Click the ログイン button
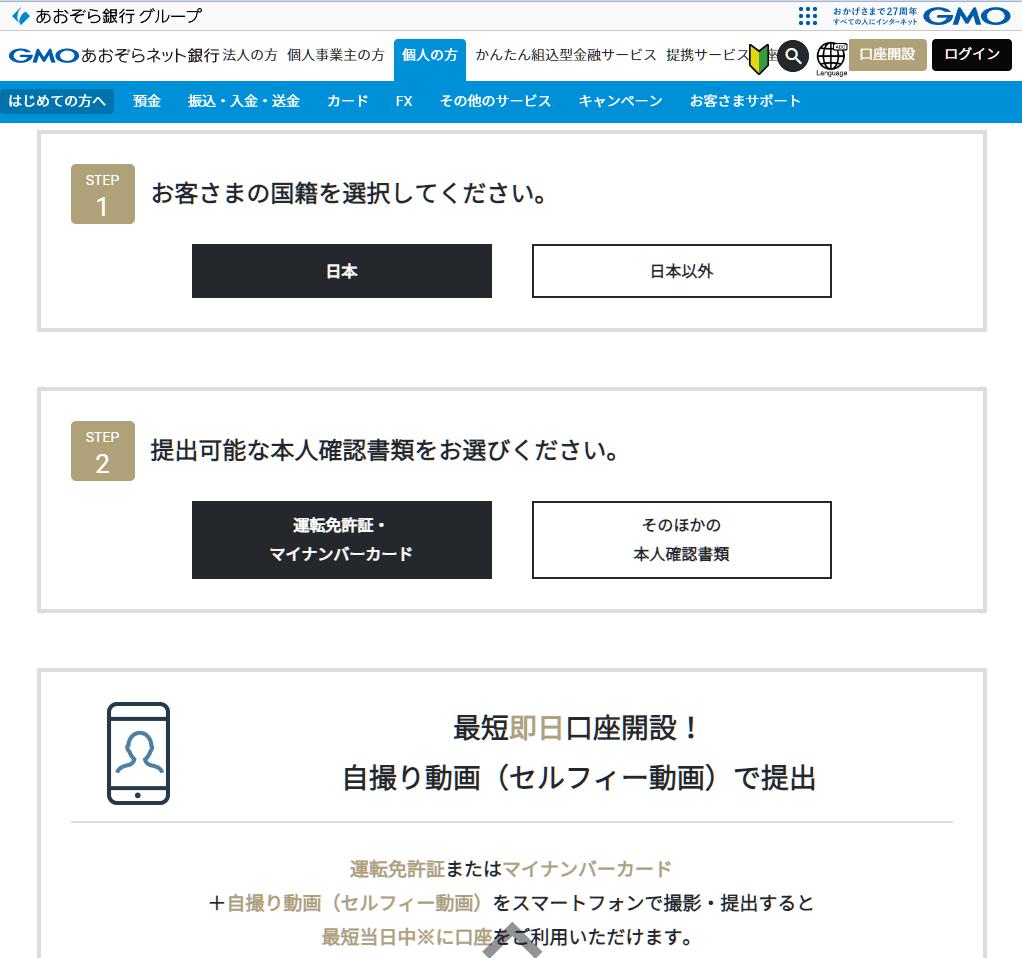Viewport: 1022px width, 958px height. 970,56
